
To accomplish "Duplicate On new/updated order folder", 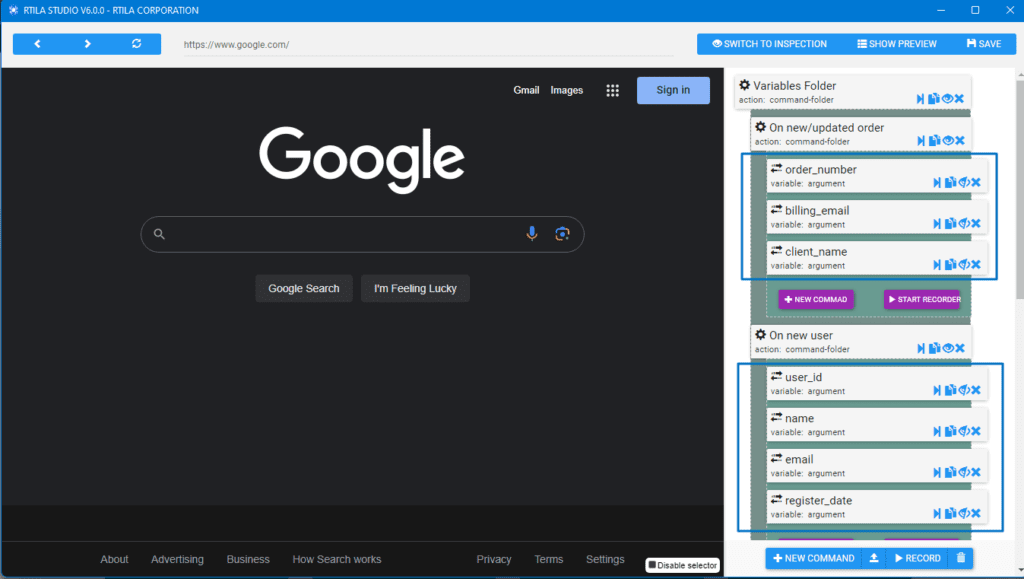I will (x=935, y=140).
